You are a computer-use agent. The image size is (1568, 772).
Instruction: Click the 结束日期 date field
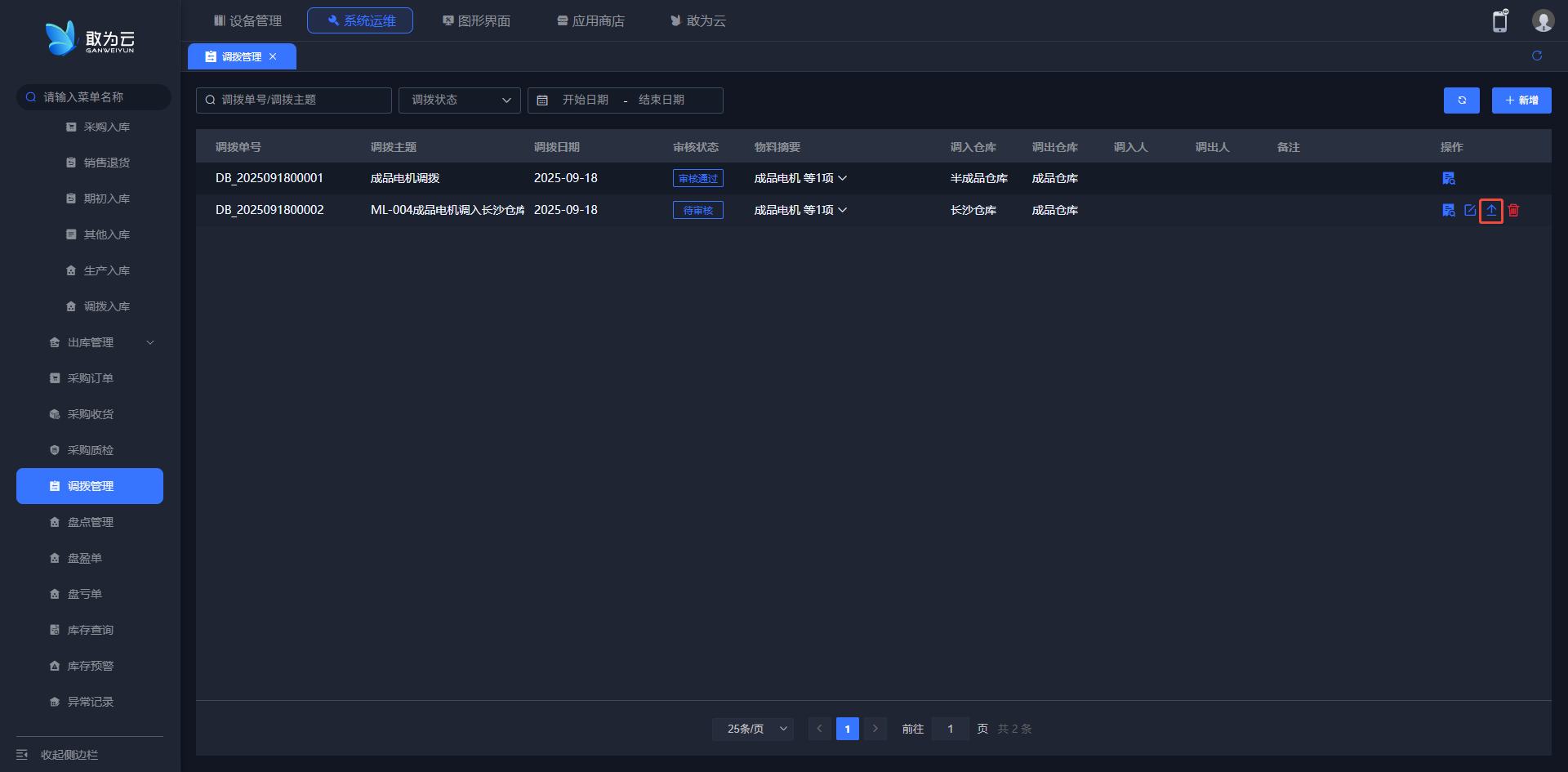point(661,100)
